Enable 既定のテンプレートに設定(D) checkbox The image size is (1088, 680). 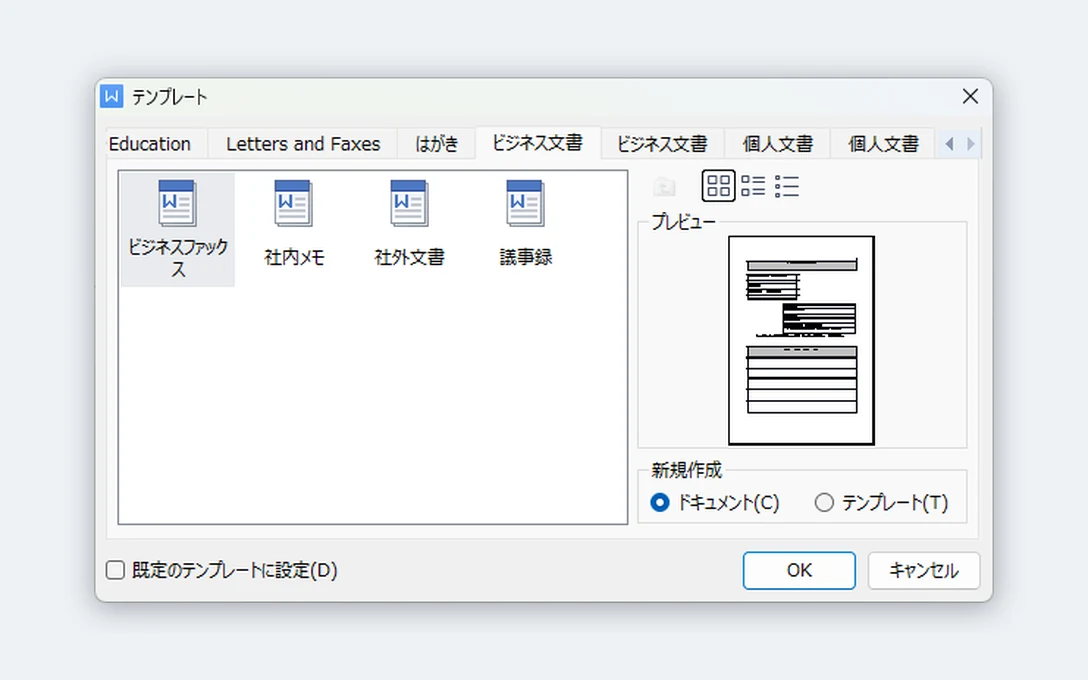(115, 570)
